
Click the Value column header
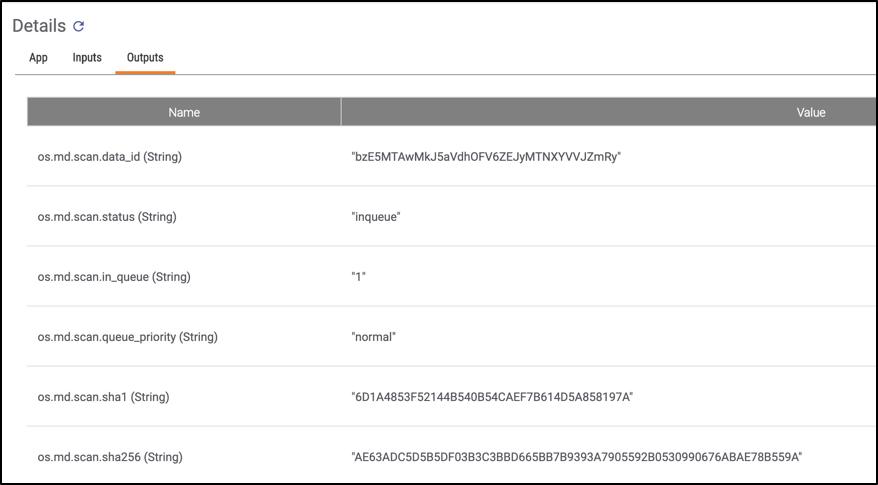[x=609, y=112]
